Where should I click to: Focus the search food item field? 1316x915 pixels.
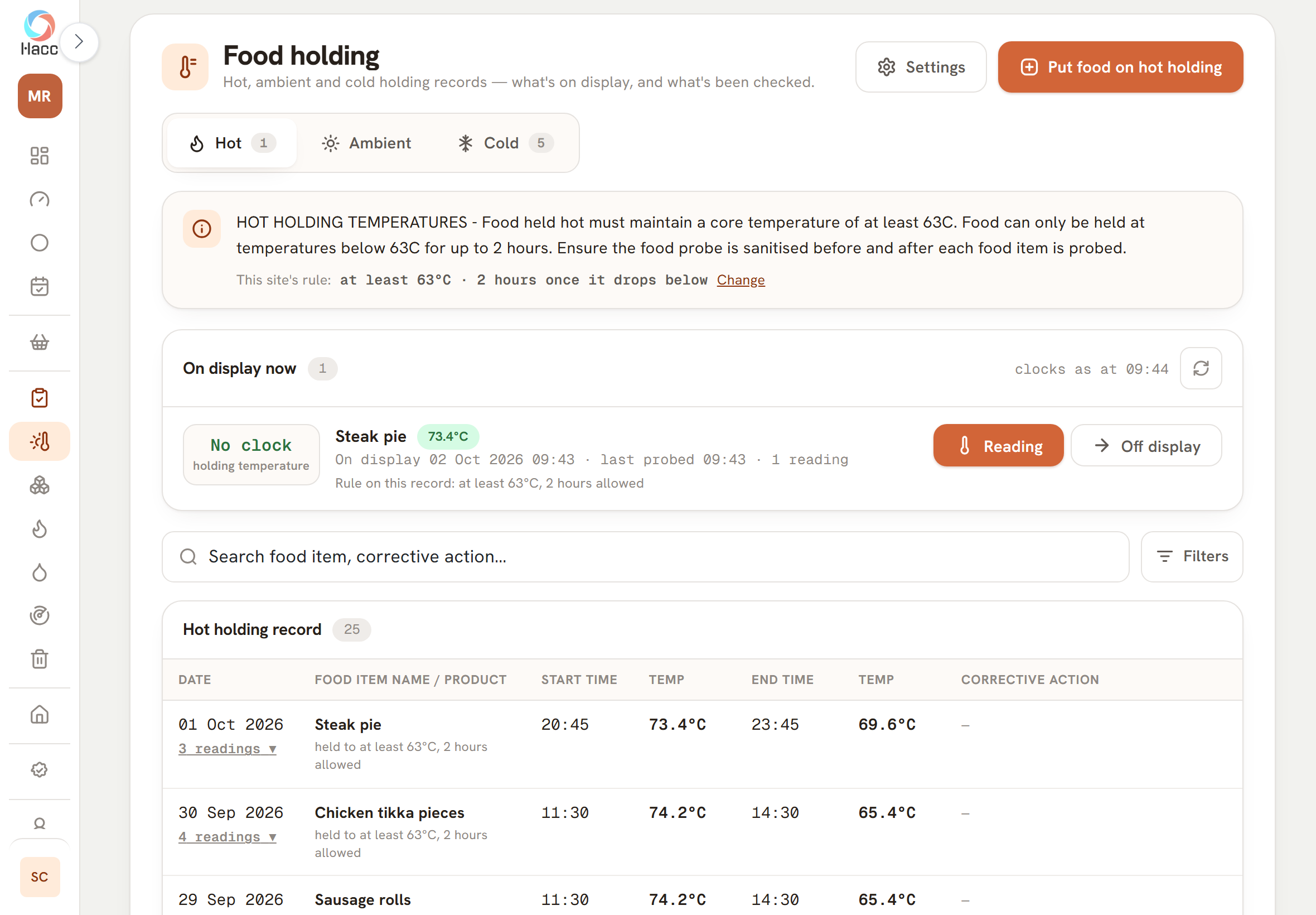645,557
